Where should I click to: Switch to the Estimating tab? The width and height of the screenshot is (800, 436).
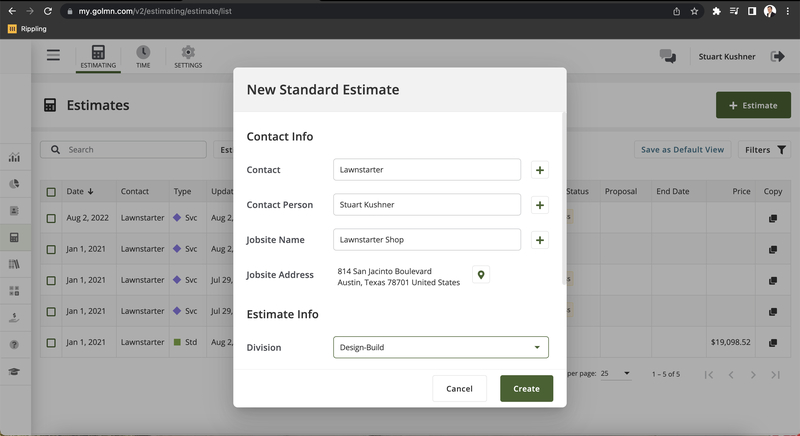[x=98, y=57]
